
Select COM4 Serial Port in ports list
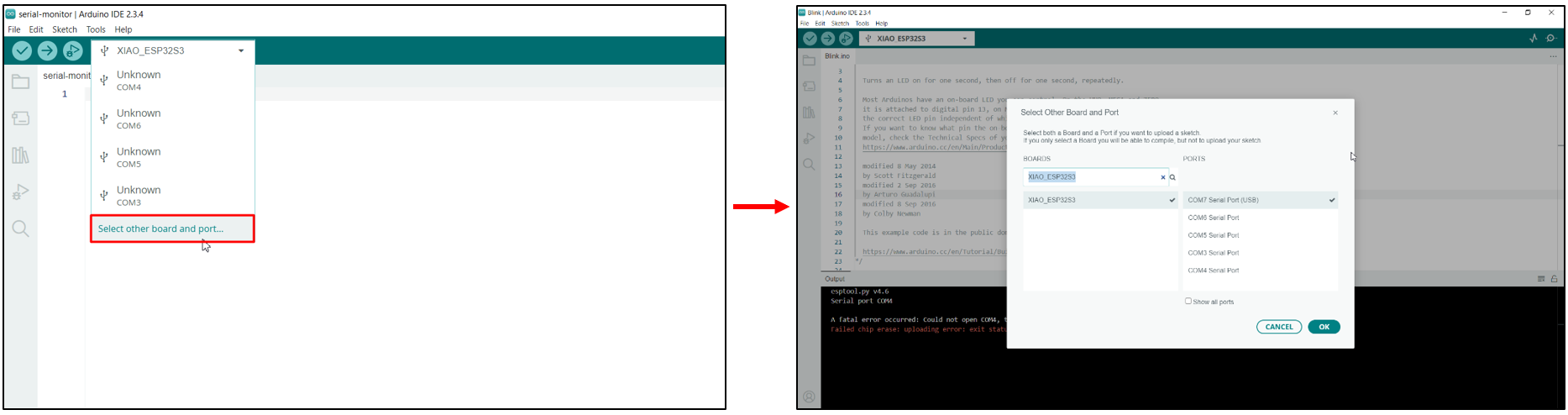click(x=1260, y=271)
